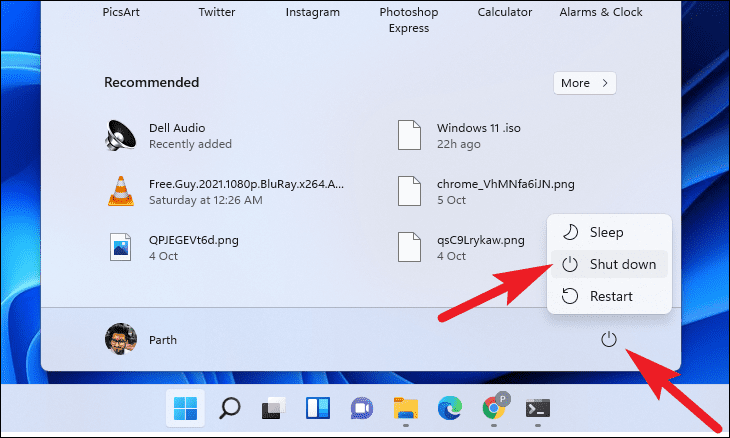Click the Shut down power glyph
This screenshot has height=438, width=730.
coord(570,264)
